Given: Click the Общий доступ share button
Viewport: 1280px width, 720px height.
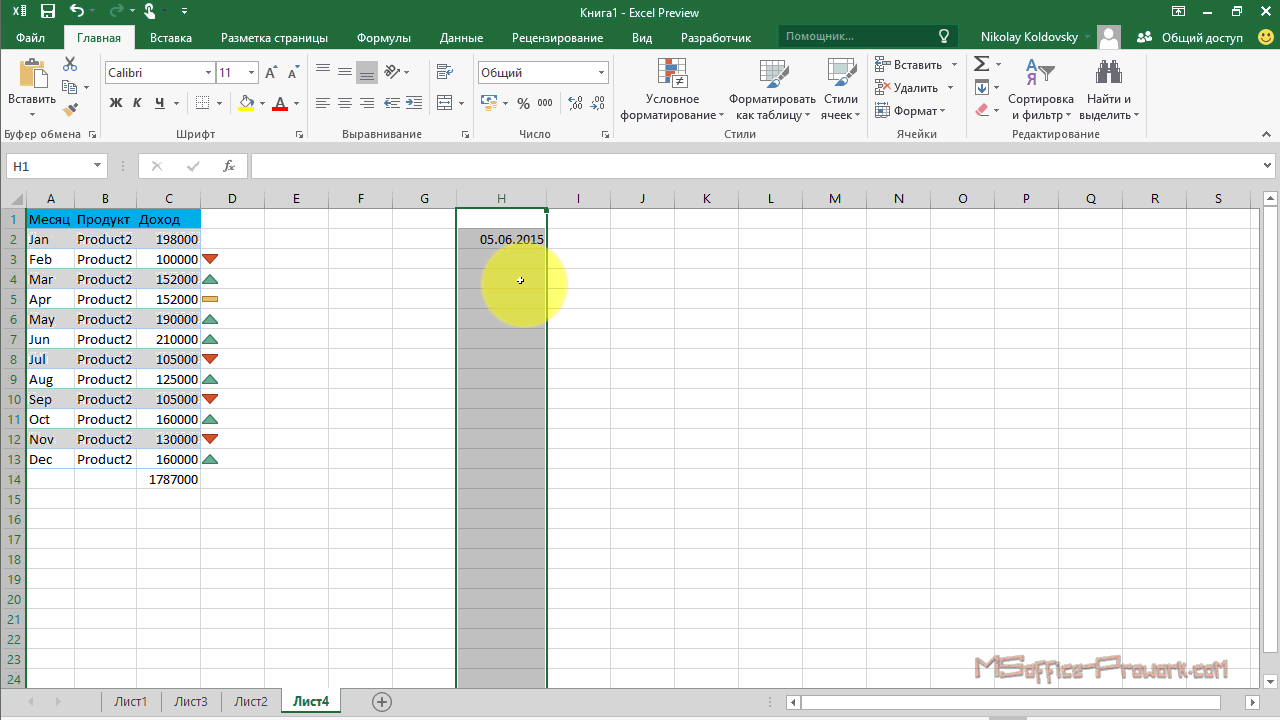Looking at the screenshot, I should coord(1190,38).
